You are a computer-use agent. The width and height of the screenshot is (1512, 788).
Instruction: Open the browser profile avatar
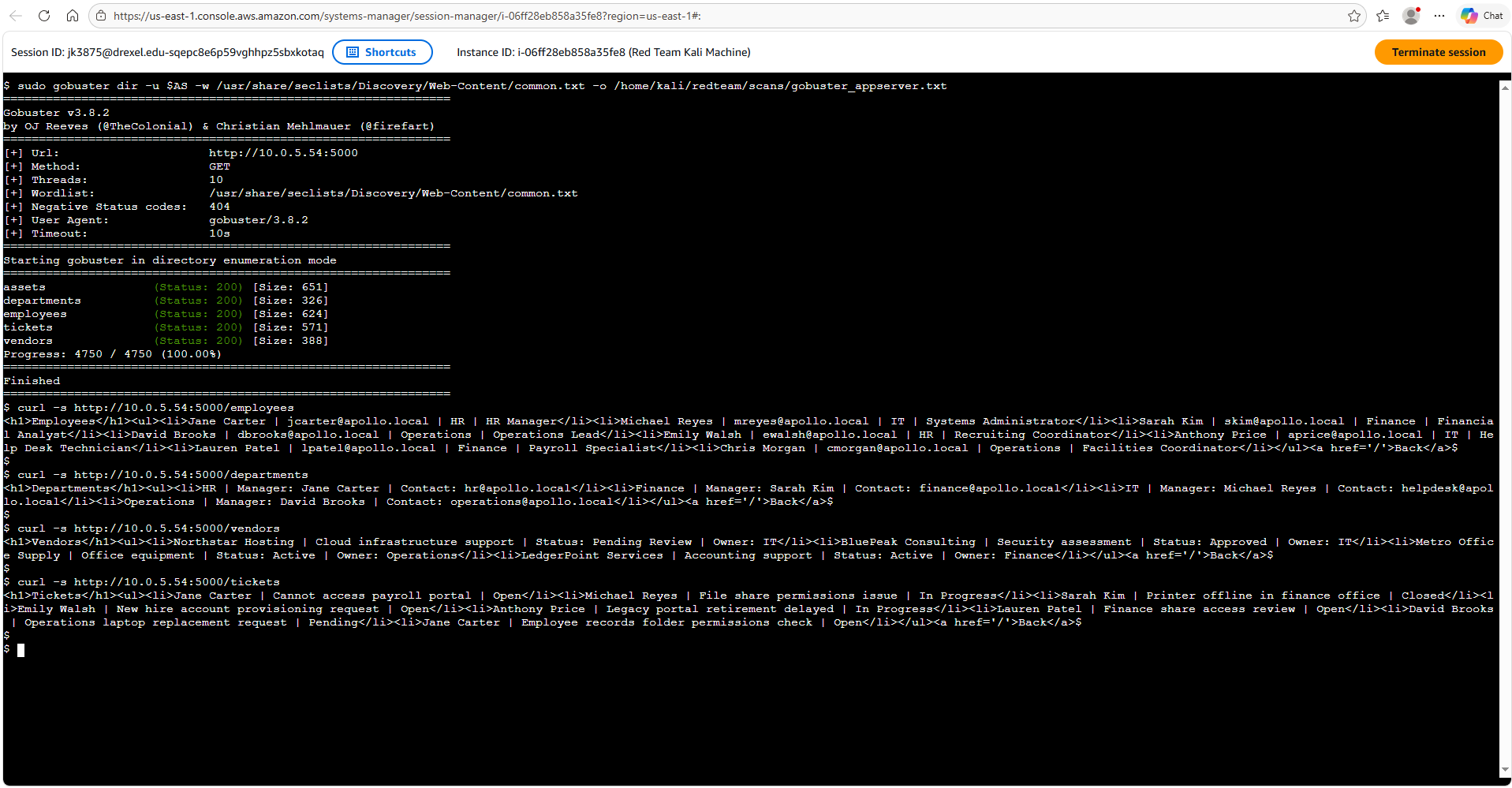click(x=1411, y=16)
